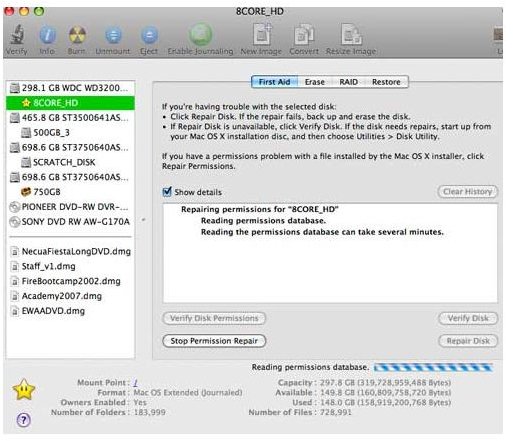Image resolution: width=513 pixels, height=441 pixels.
Task: Select the SCRATCH_DISK volume
Action: 71,162
